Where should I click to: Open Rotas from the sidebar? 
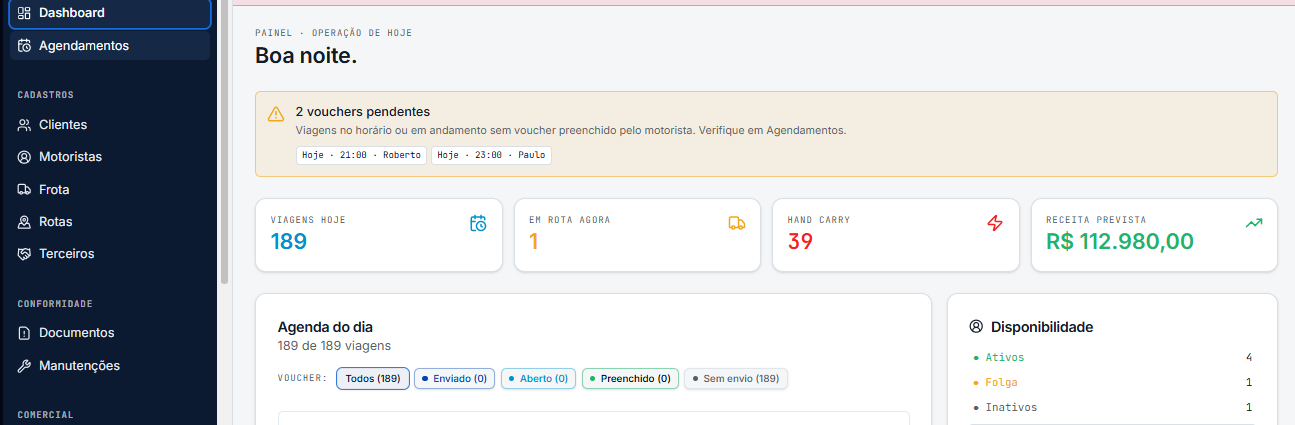click(110, 221)
